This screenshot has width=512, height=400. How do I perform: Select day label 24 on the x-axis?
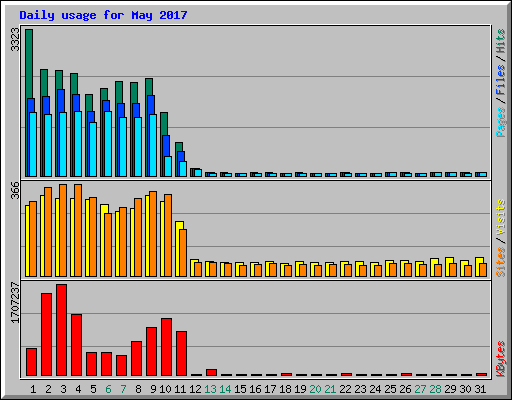(375, 389)
